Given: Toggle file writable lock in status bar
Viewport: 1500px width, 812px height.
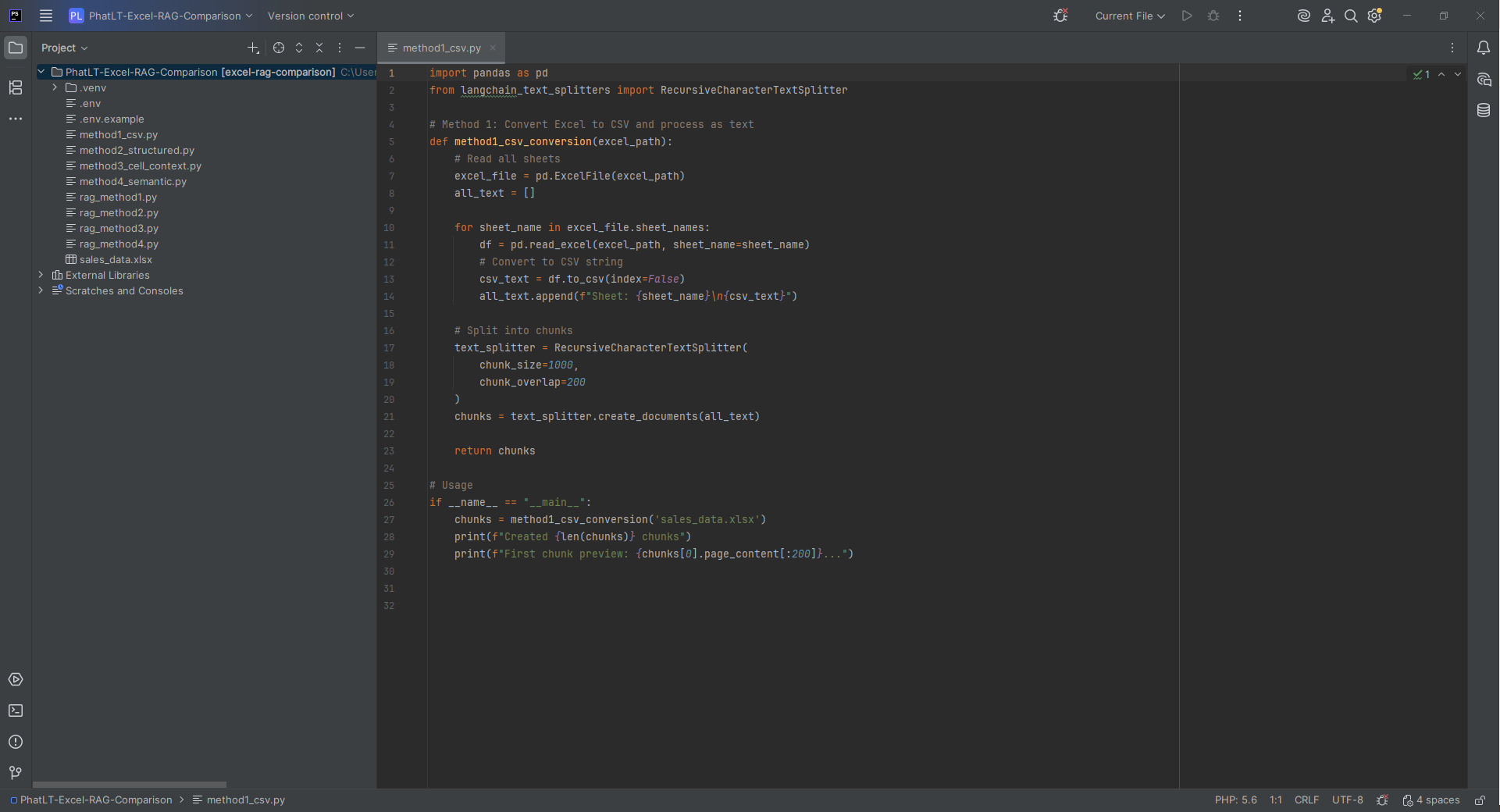Looking at the screenshot, I should [1480, 800].
